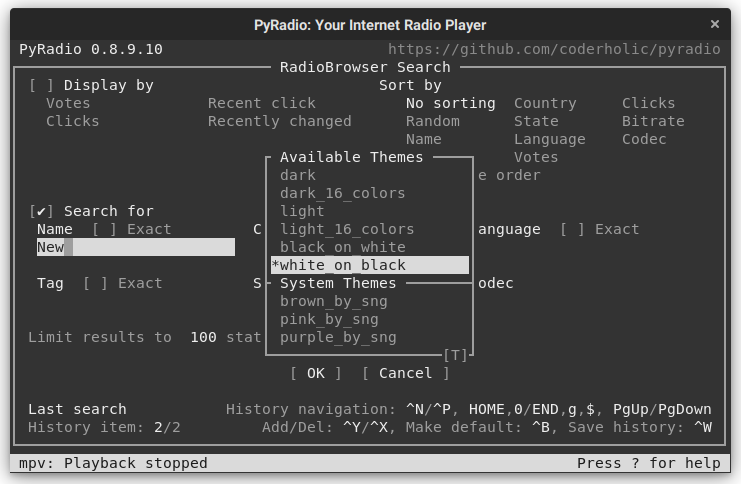
Task: Pick the black_on_white theme
Action: pos(343,247)
